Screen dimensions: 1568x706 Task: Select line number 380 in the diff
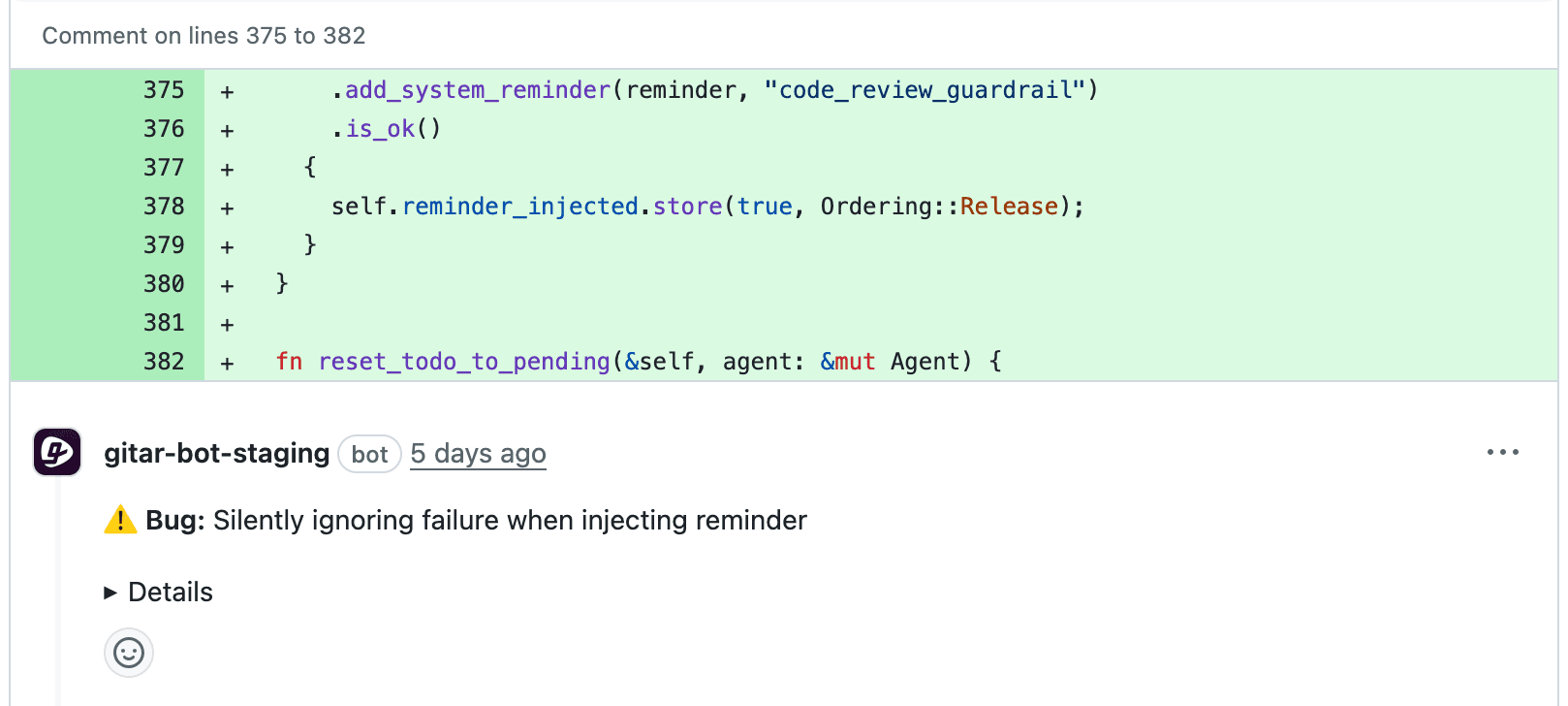coord(164,283)
